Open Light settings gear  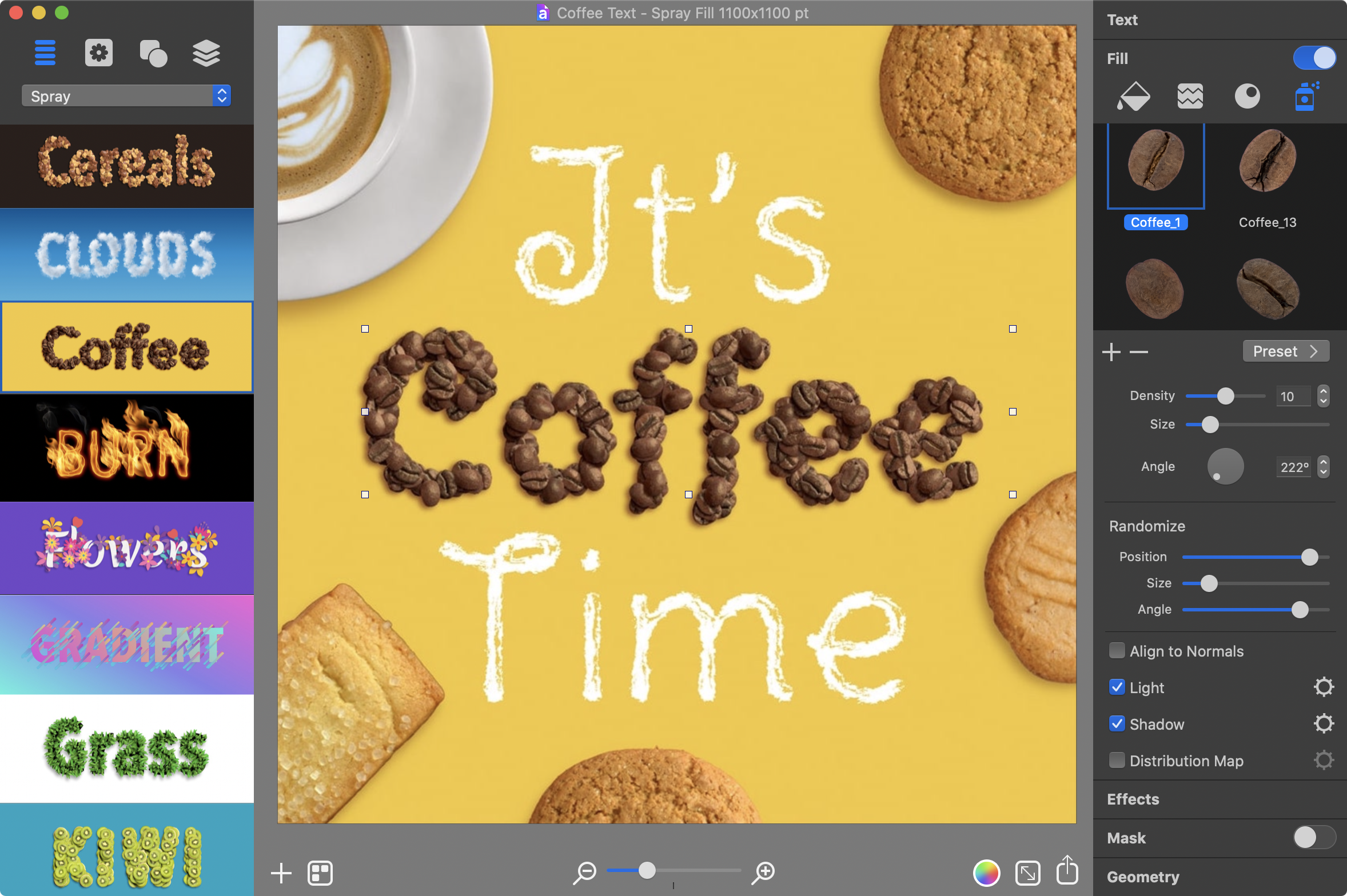click(x=1324, y=687)
